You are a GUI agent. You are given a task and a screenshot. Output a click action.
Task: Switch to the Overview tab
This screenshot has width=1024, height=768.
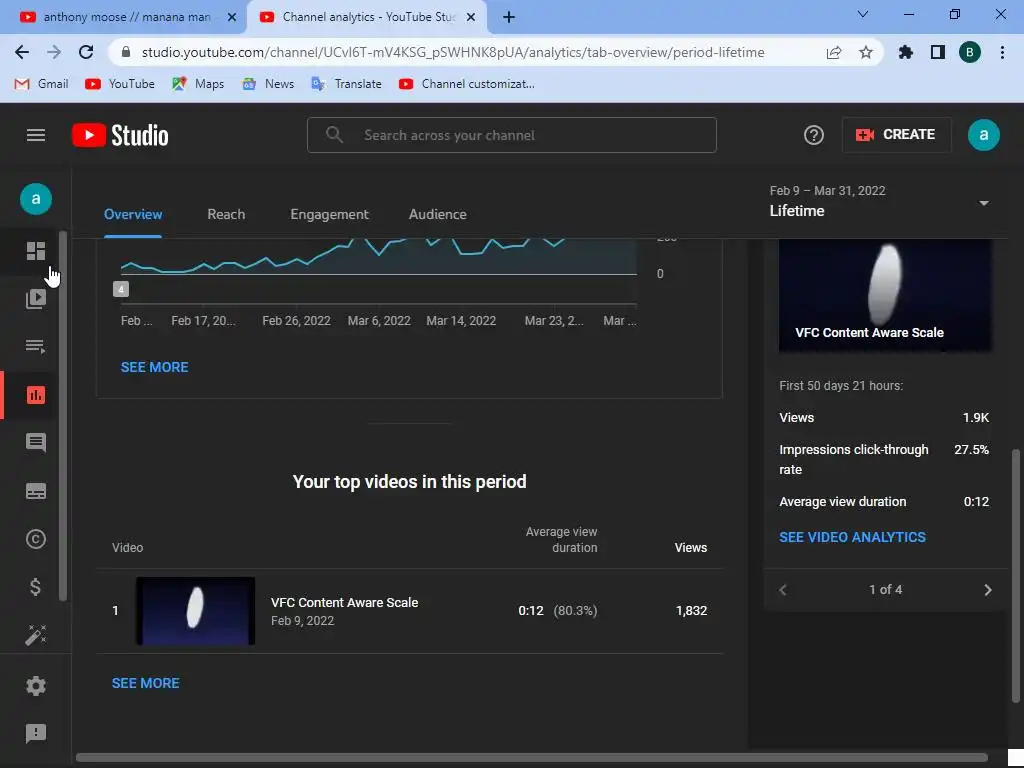(133, 214)
